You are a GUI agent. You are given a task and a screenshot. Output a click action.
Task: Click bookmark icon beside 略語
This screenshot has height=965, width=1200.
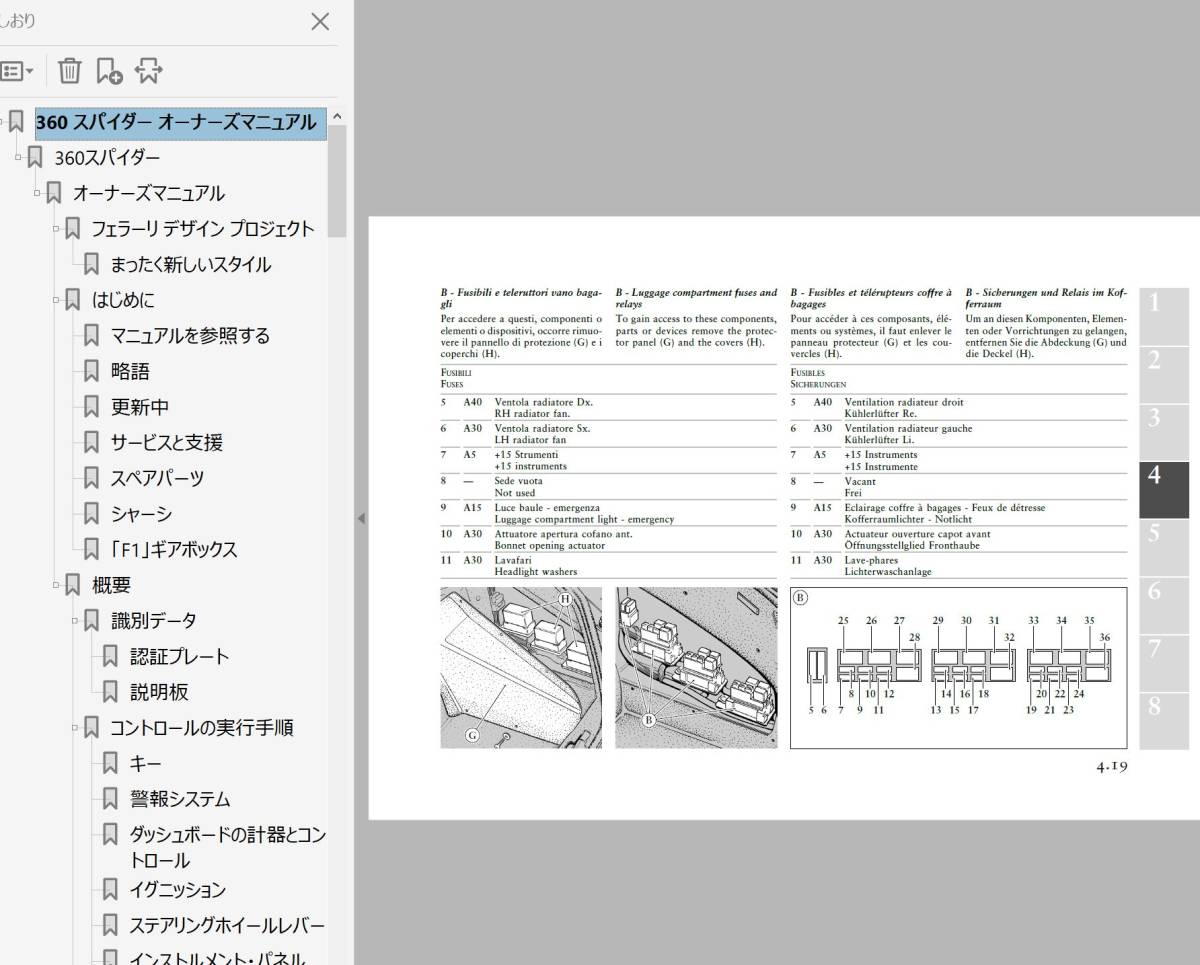click(x=91, y=372)
